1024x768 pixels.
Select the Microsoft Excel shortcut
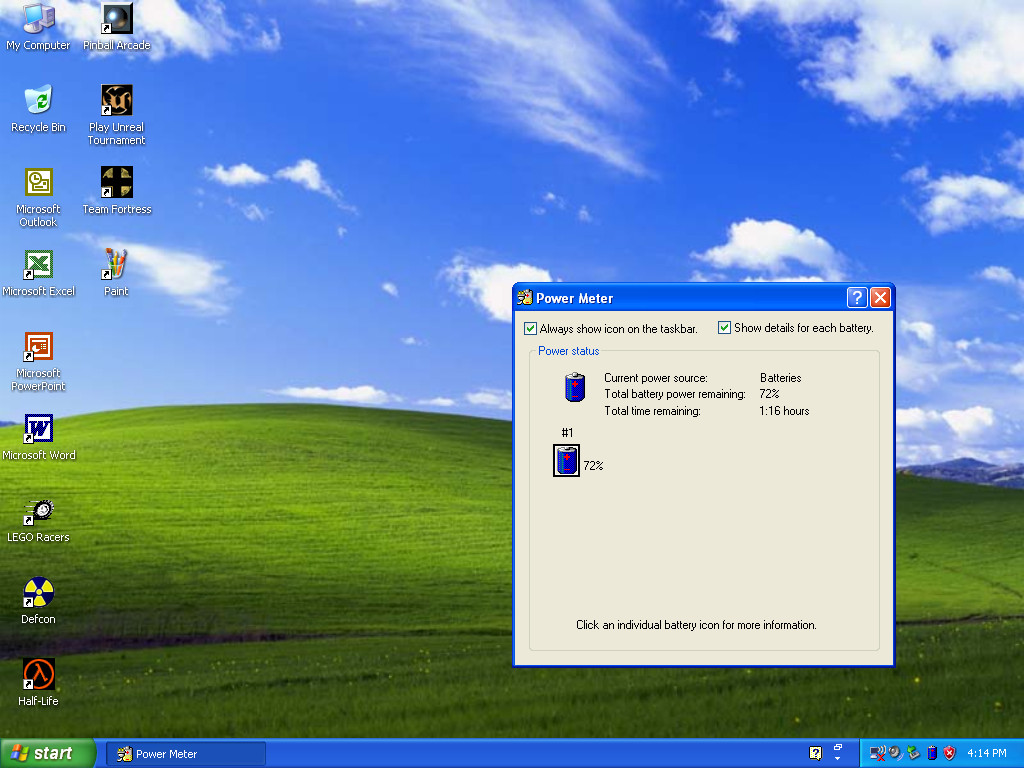(38, 272)
